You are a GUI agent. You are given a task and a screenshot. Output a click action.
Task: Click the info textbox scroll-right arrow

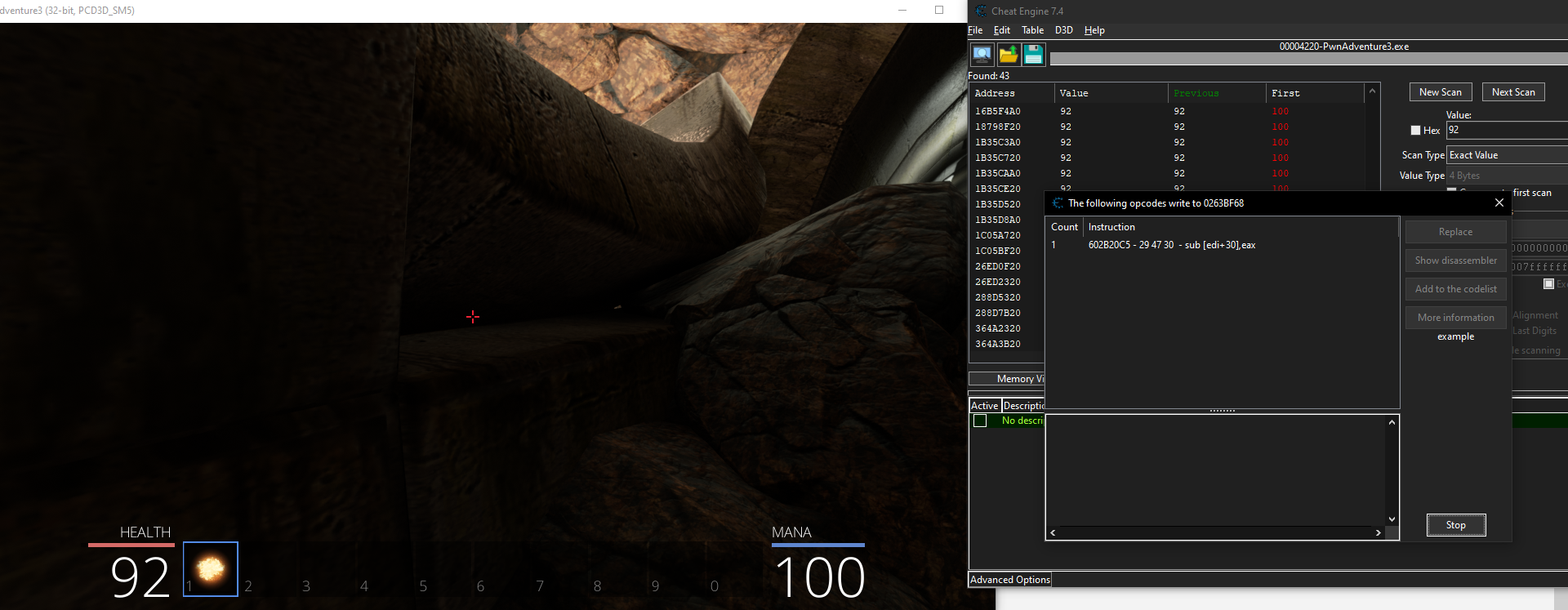(1379, 532)
